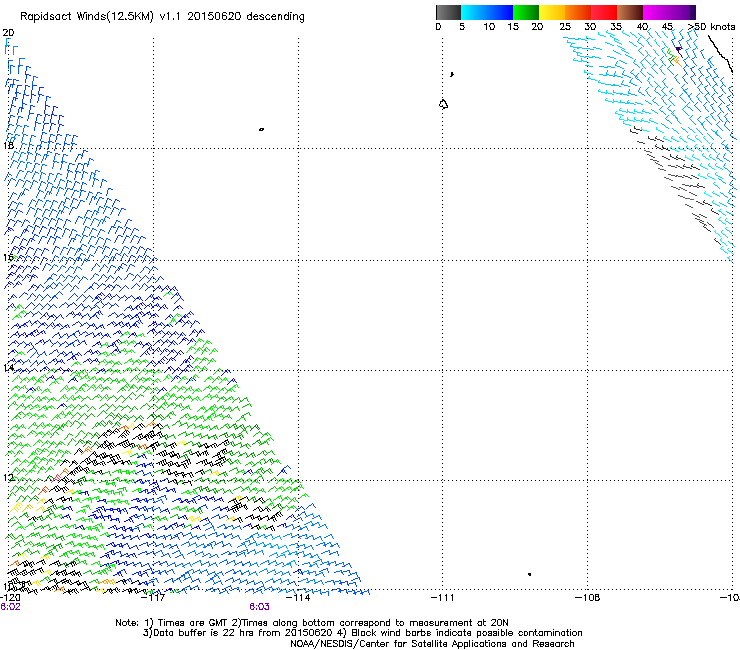
Task: Click the 'Data buffer is 22 hrs' note line
Action: click(362, 633)
